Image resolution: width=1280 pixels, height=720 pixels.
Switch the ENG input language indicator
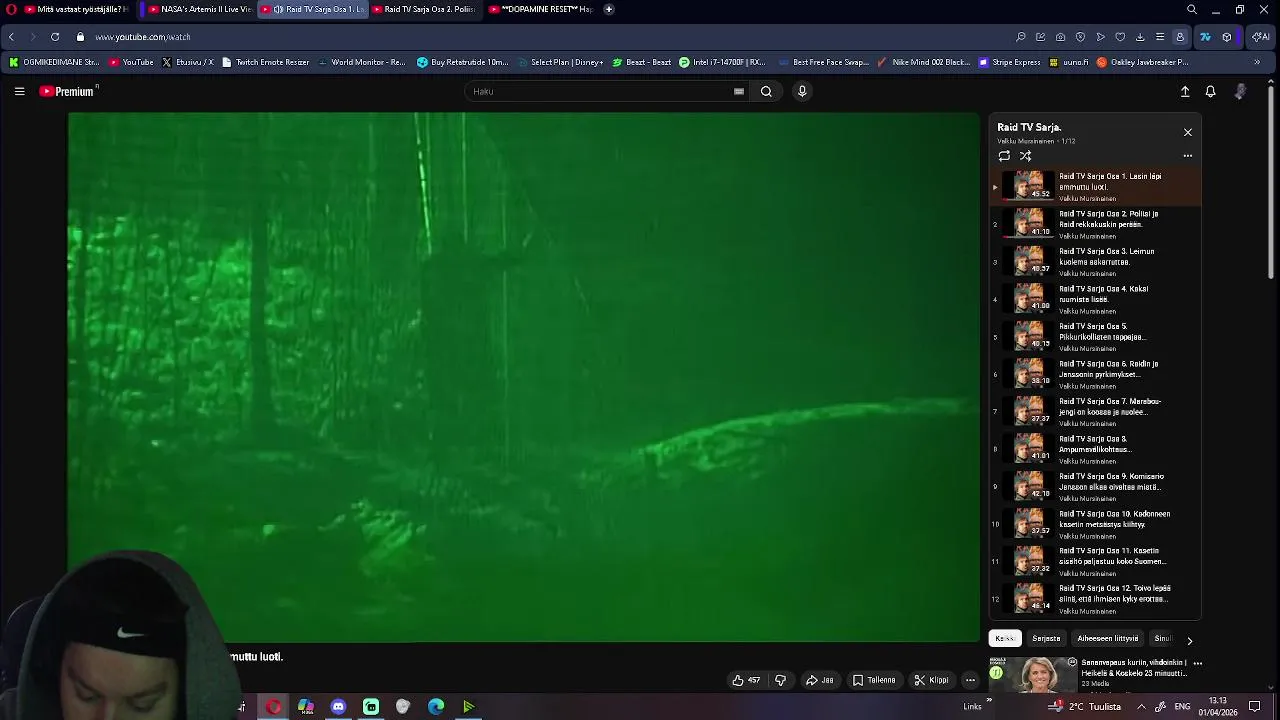(1182, 707)
